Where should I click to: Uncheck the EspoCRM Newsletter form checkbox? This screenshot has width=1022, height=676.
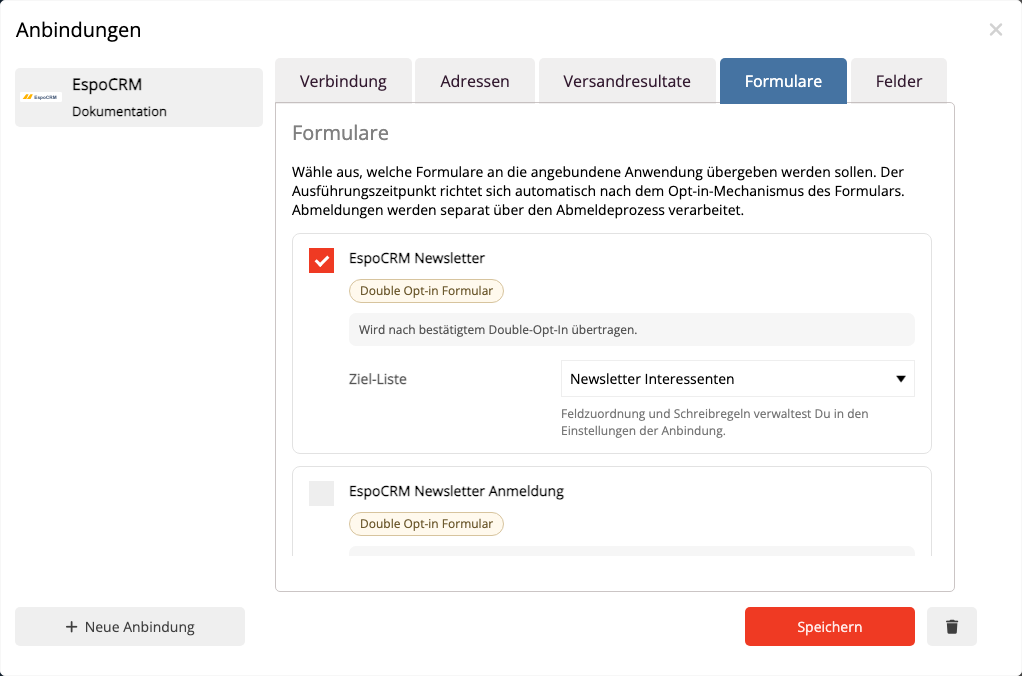tap(321, 260)
